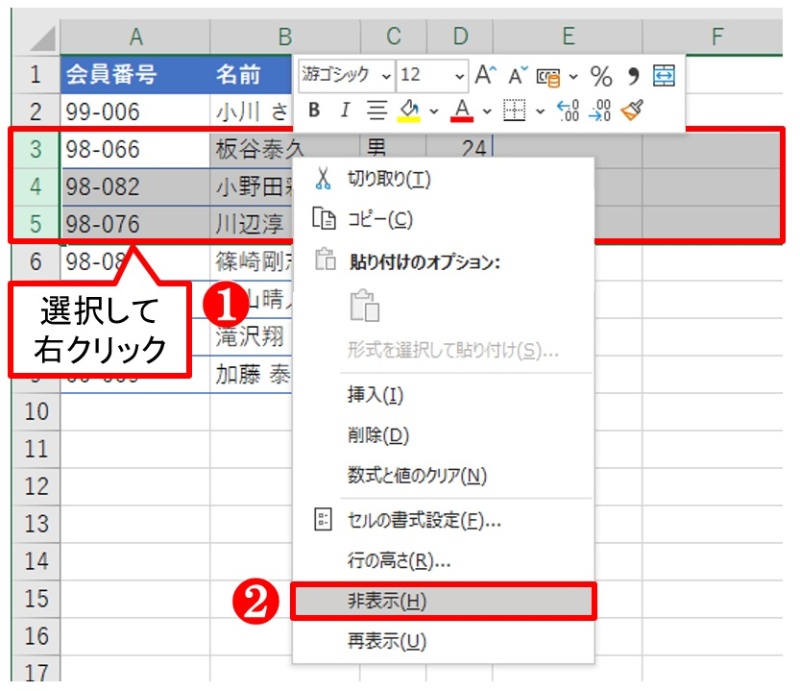
Task: Apply yellow fill color to the selection
Action: 407,108
